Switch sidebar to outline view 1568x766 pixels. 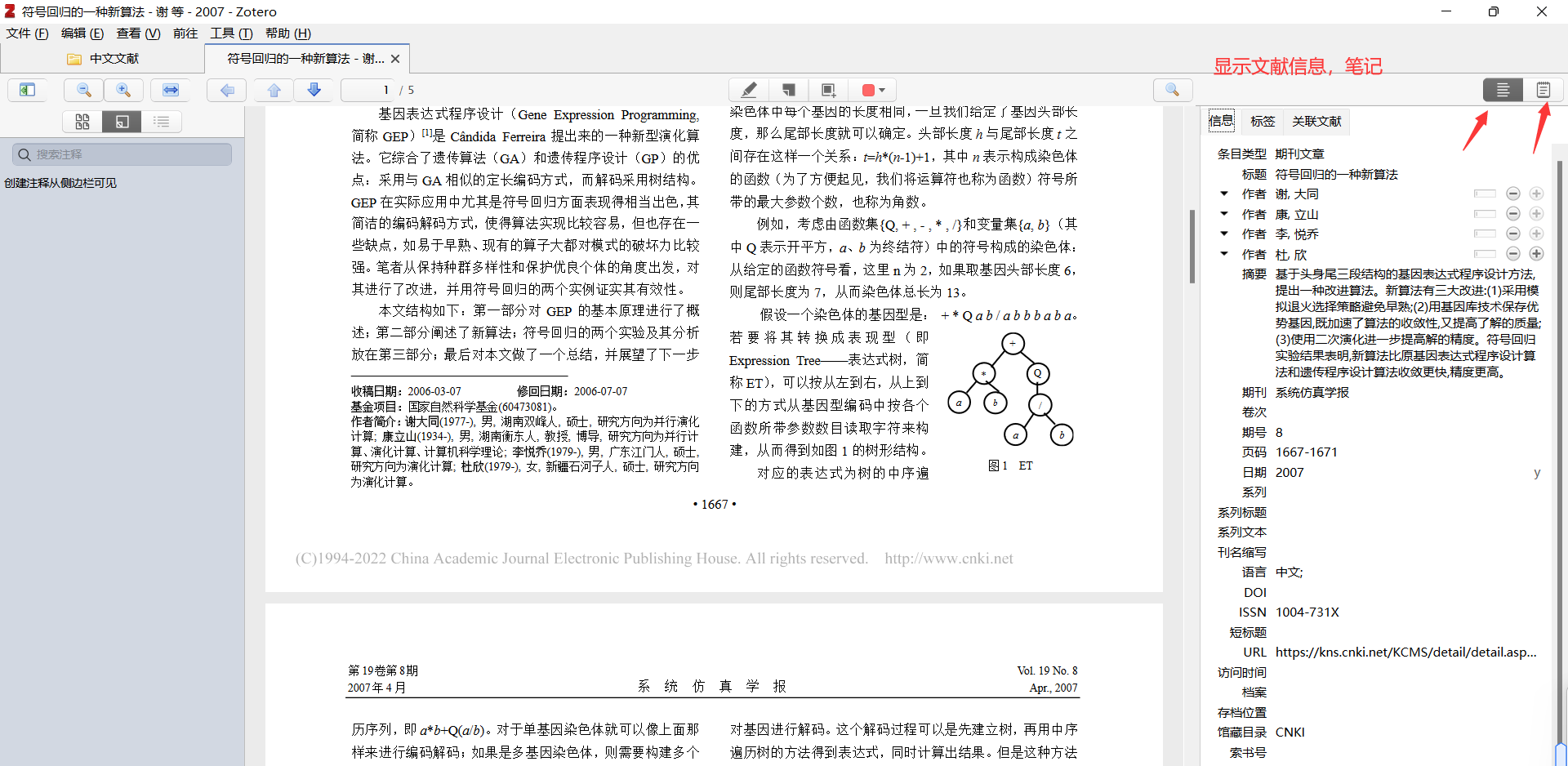tap(162, 122)
